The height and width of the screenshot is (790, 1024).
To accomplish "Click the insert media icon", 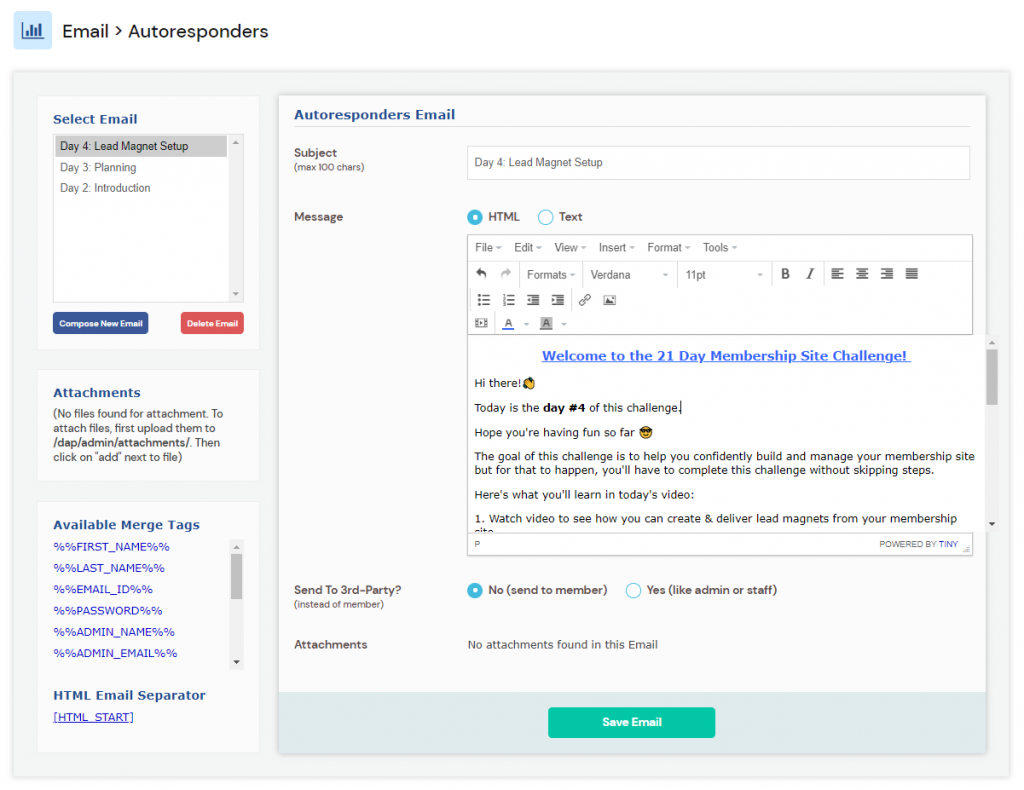I will pyautogui.click(x=482, y=325).
